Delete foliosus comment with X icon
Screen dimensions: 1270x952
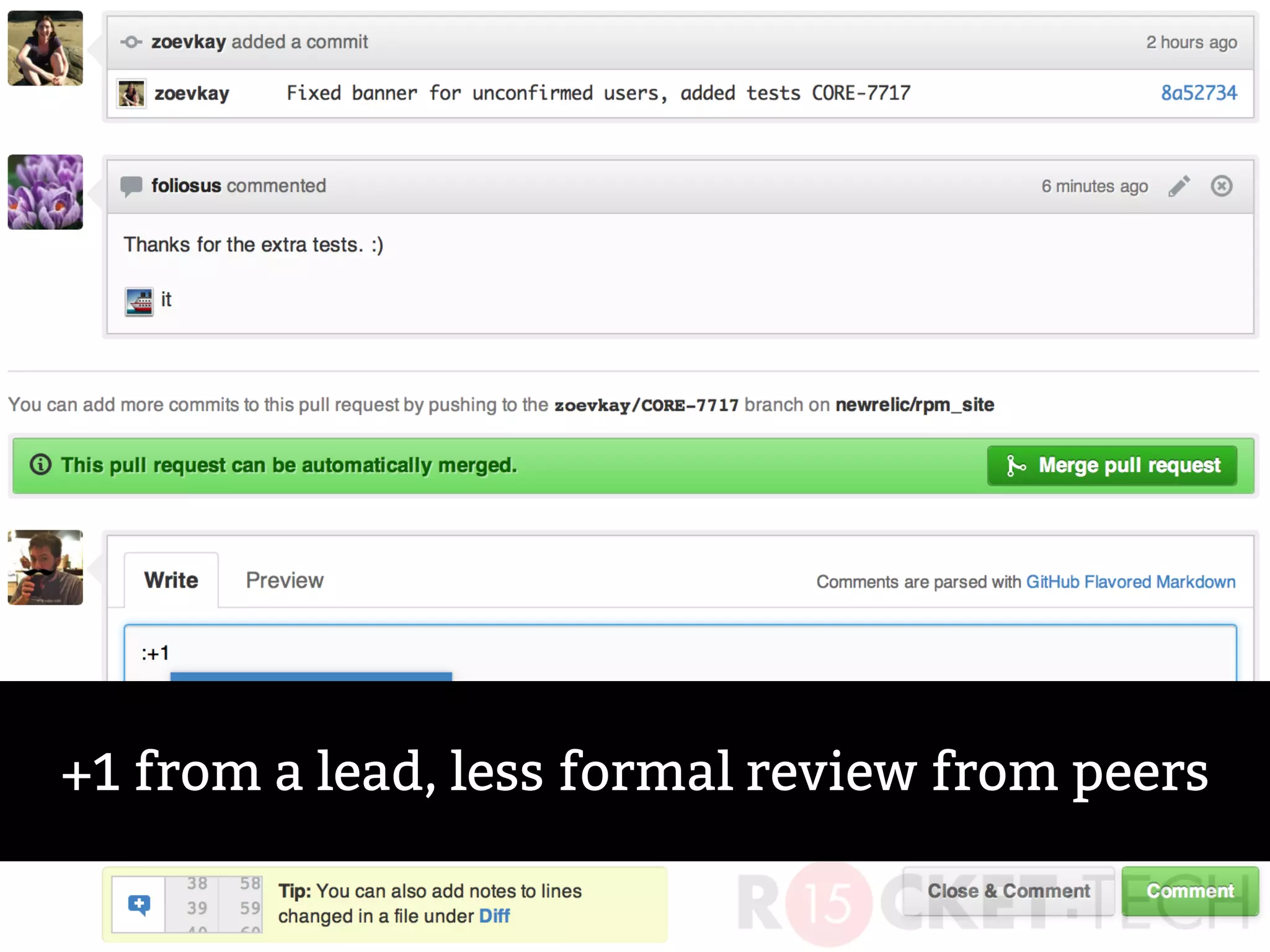[1222, 186]
